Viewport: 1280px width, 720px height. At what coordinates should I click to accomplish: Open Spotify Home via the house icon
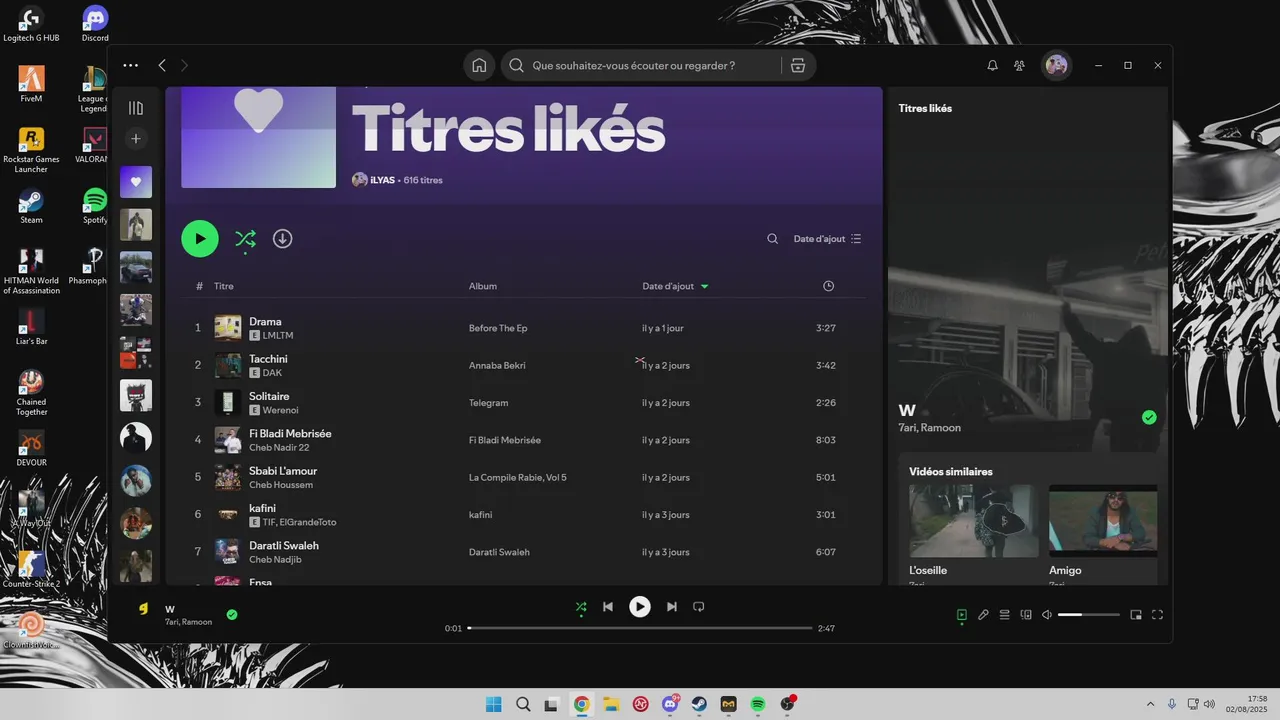point(479,65)
